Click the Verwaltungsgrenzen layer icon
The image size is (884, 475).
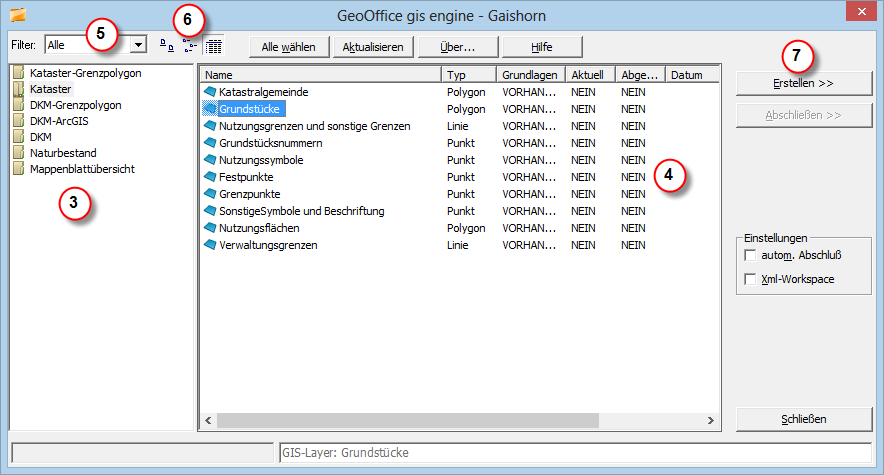pos(210,245)
